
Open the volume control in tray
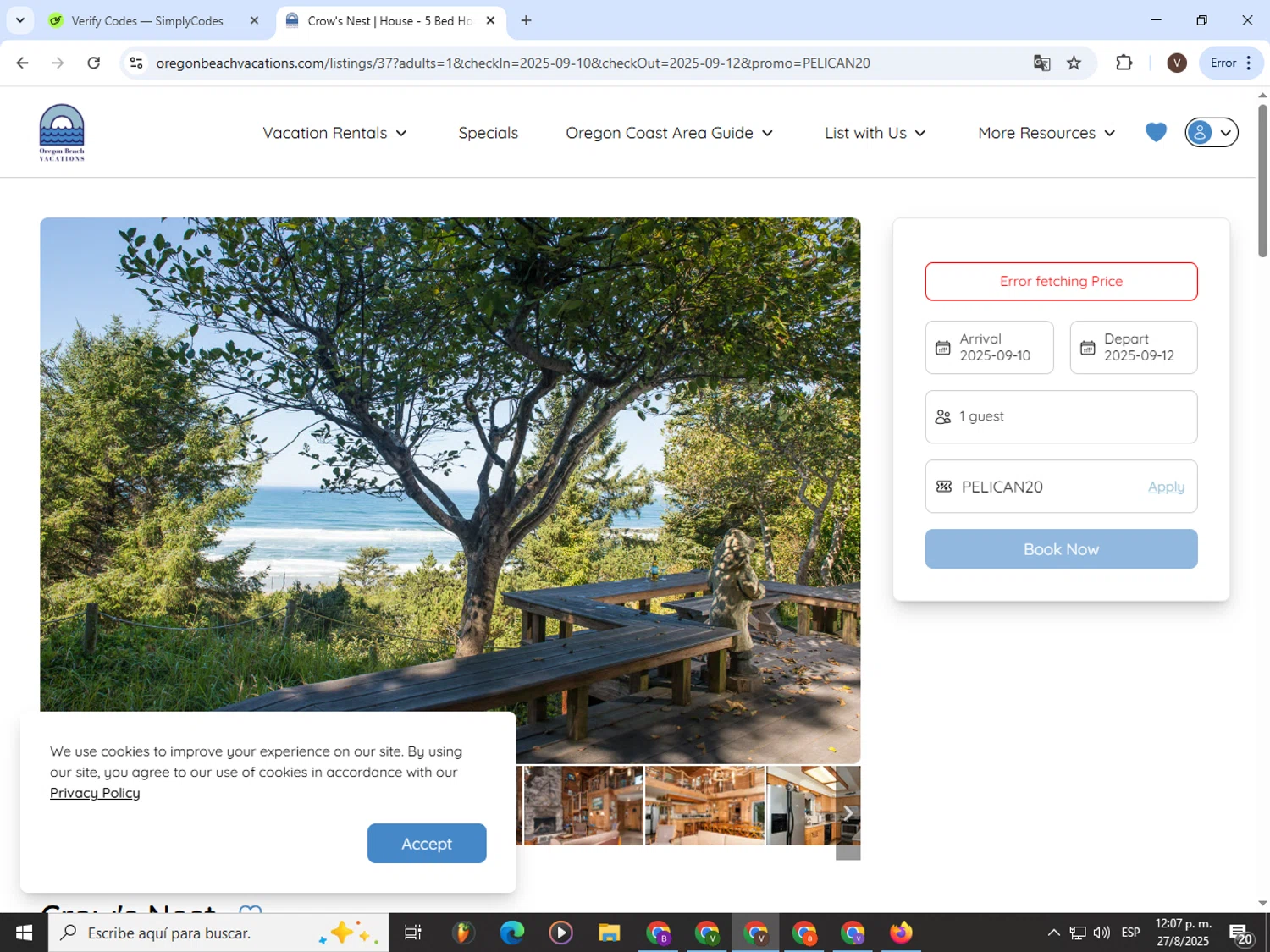coord(1102,933)
